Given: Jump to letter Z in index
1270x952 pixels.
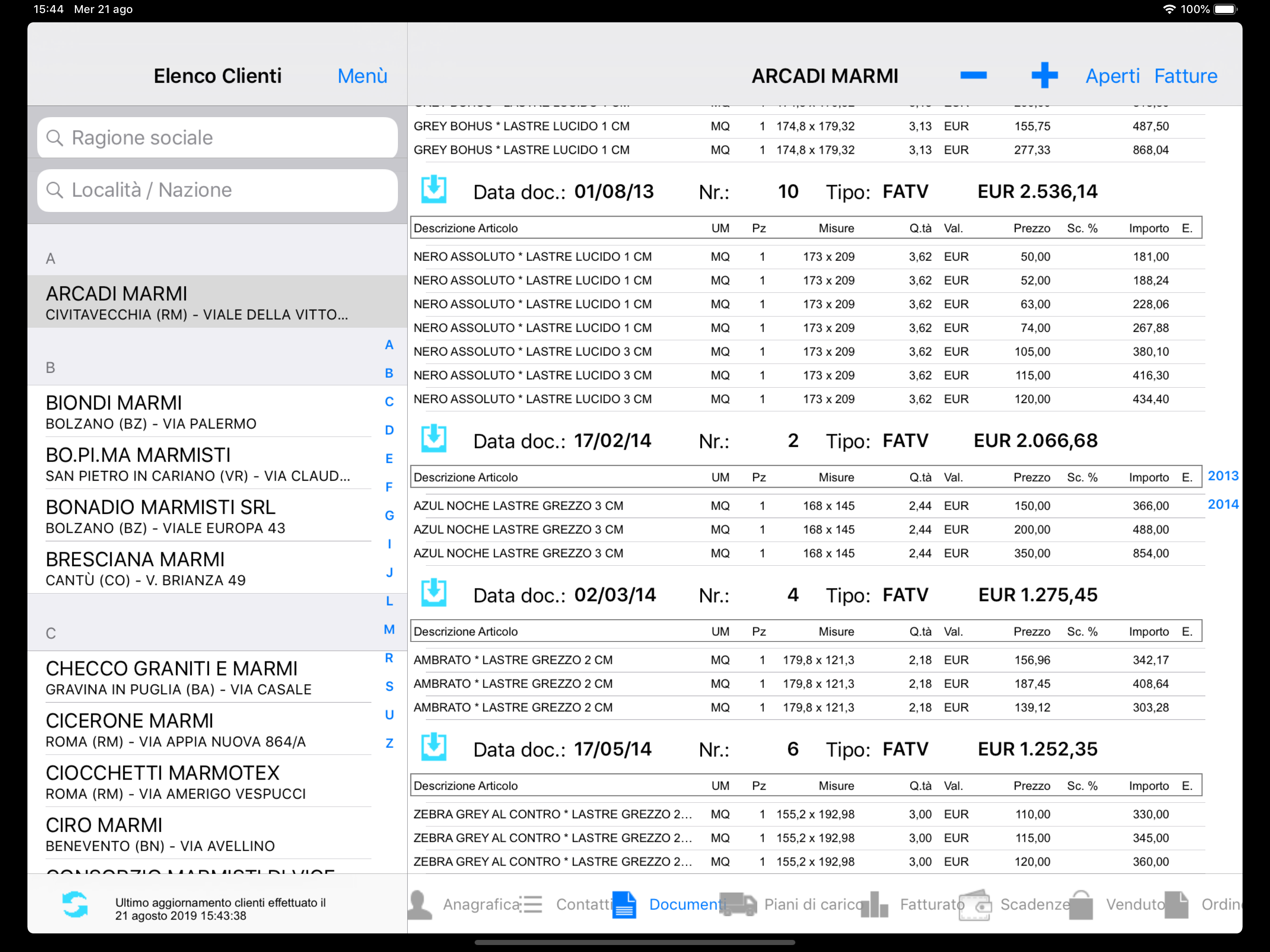Looking at the screenshot, I should (x=389, y=744).
